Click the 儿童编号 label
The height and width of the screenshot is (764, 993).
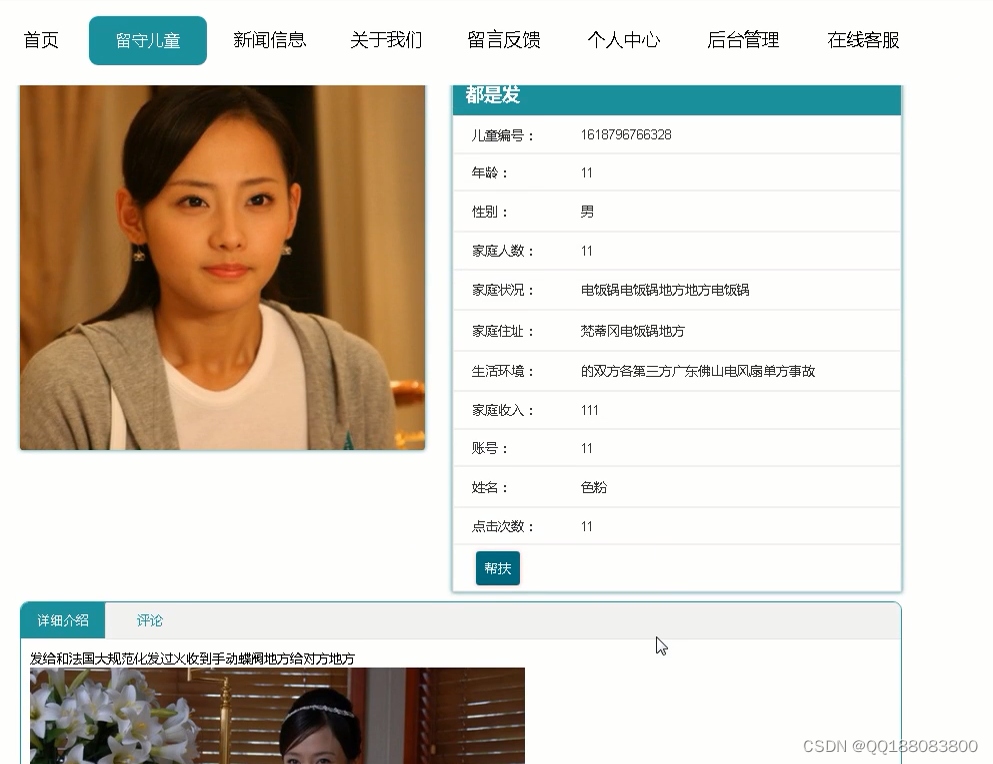pyautogui.click(x=503, y=136)
